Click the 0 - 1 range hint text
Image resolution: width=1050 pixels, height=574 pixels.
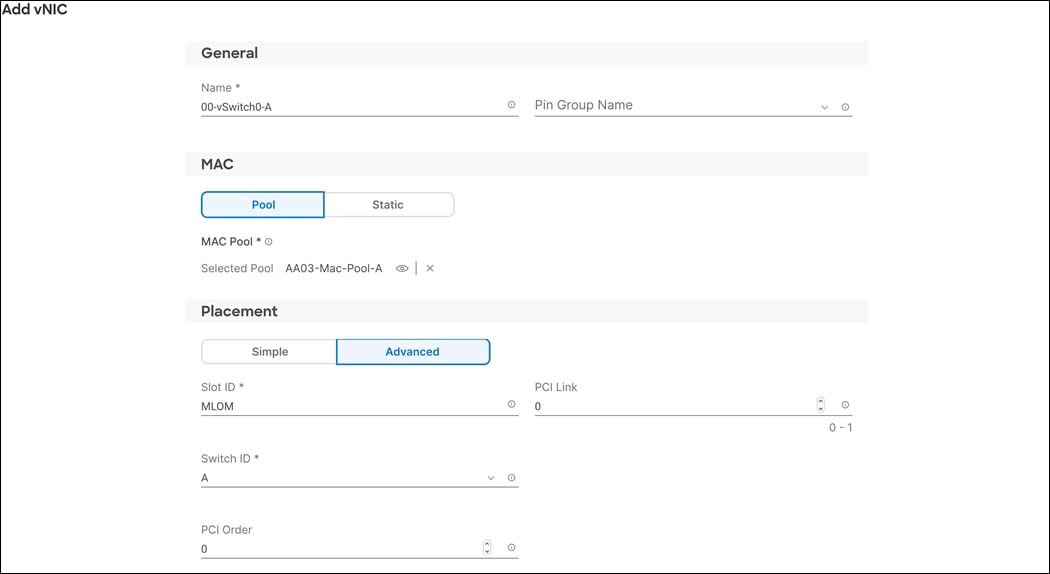tap(840, 427)
